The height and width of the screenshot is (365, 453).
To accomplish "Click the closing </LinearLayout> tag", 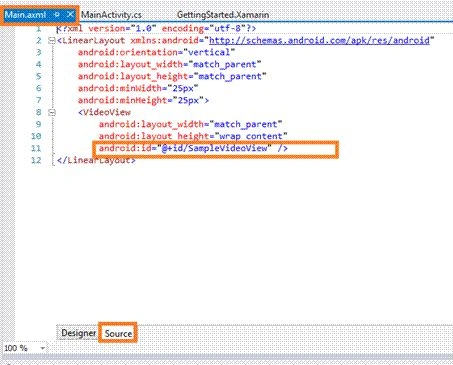I will click(96, 160).
